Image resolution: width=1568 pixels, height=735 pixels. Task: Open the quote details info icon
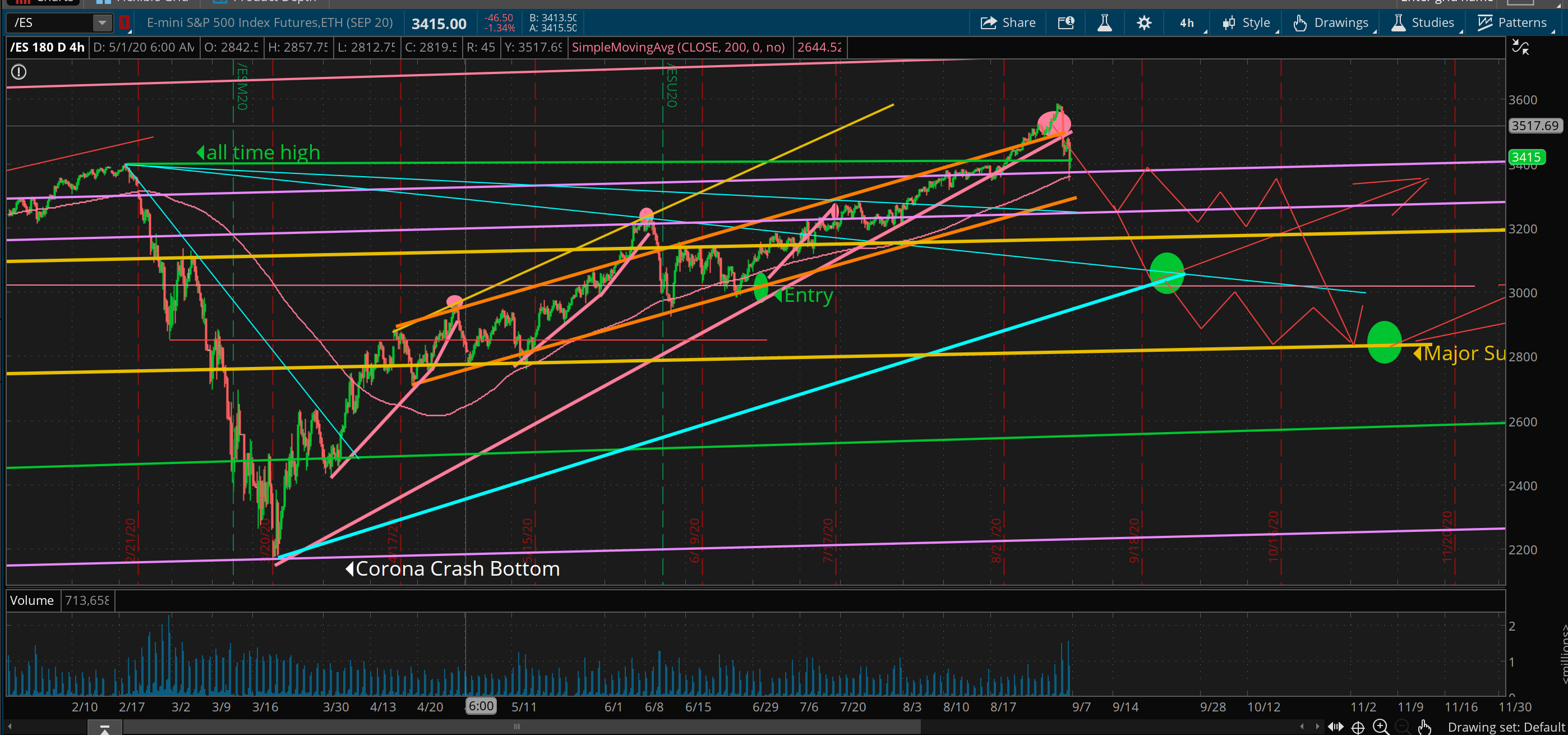(1067, 22)
